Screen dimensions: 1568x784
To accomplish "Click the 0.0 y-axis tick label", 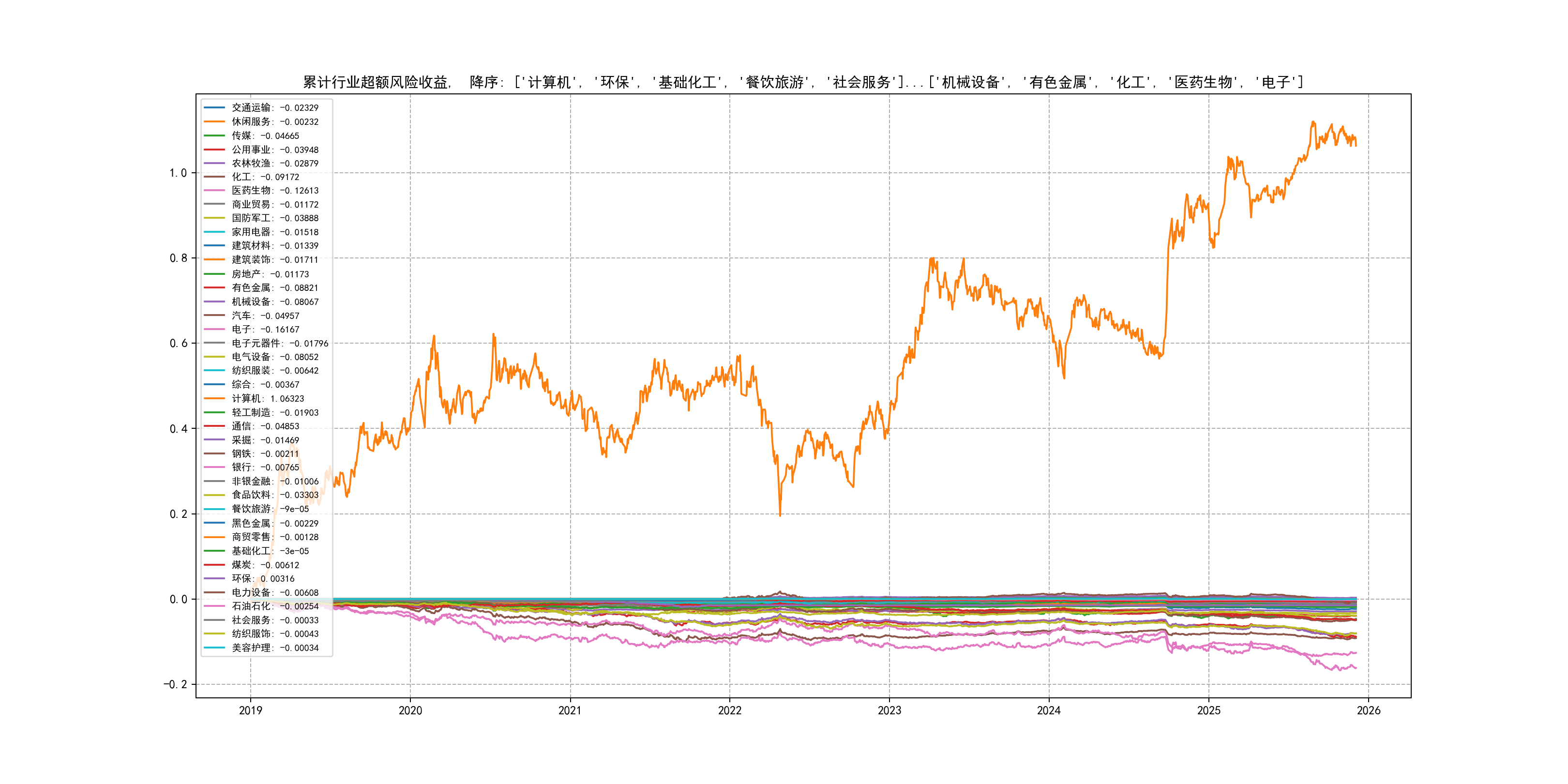I will coord(178,599).
